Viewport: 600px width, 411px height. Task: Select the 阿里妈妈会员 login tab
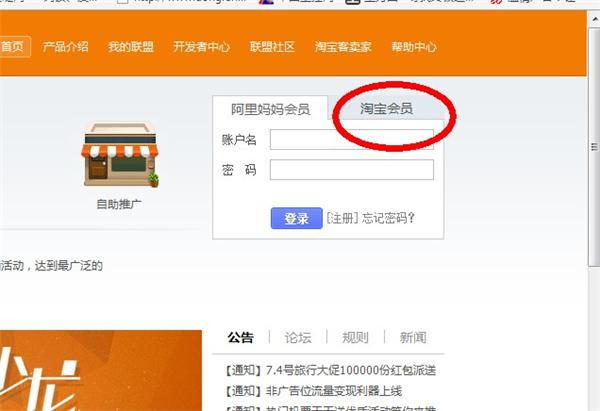point(270,109)
